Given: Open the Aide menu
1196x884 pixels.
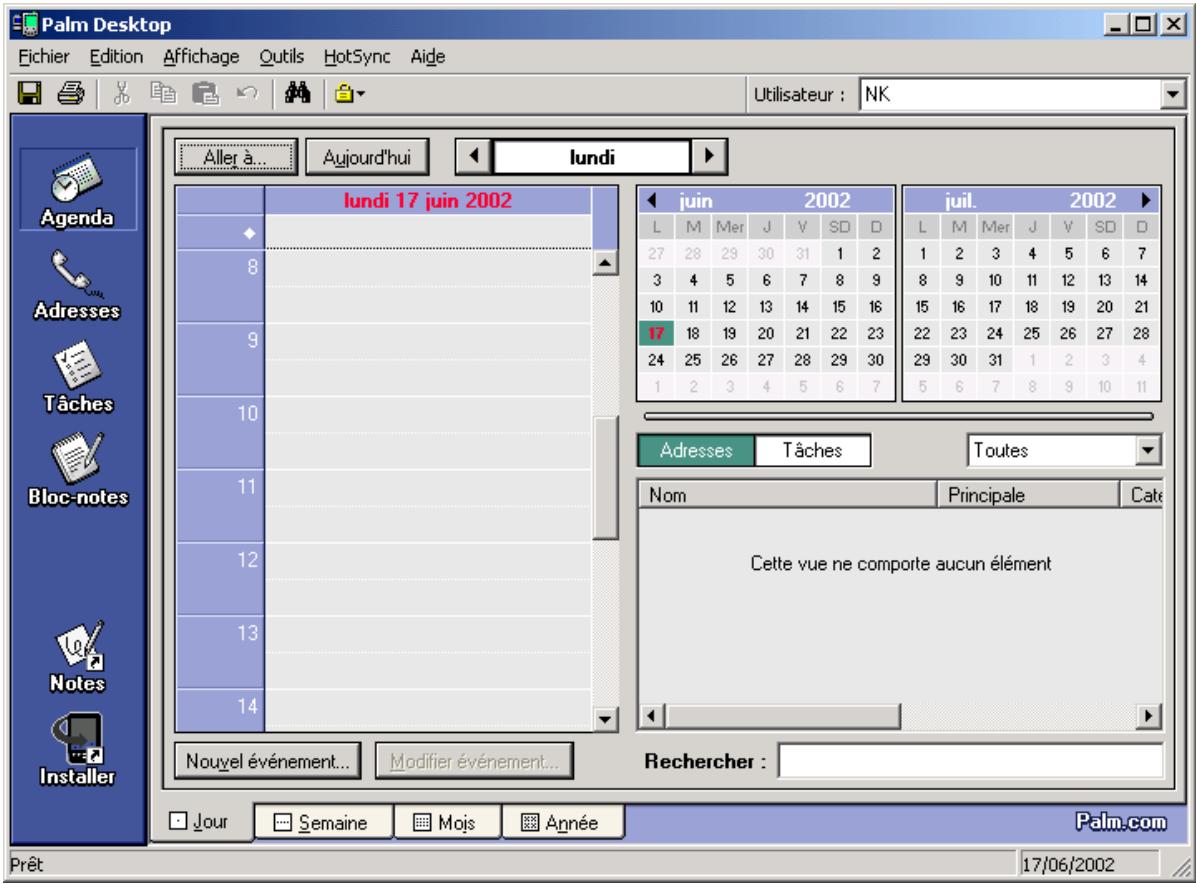Looking at the screenshot, I should [x=428, y=56].
